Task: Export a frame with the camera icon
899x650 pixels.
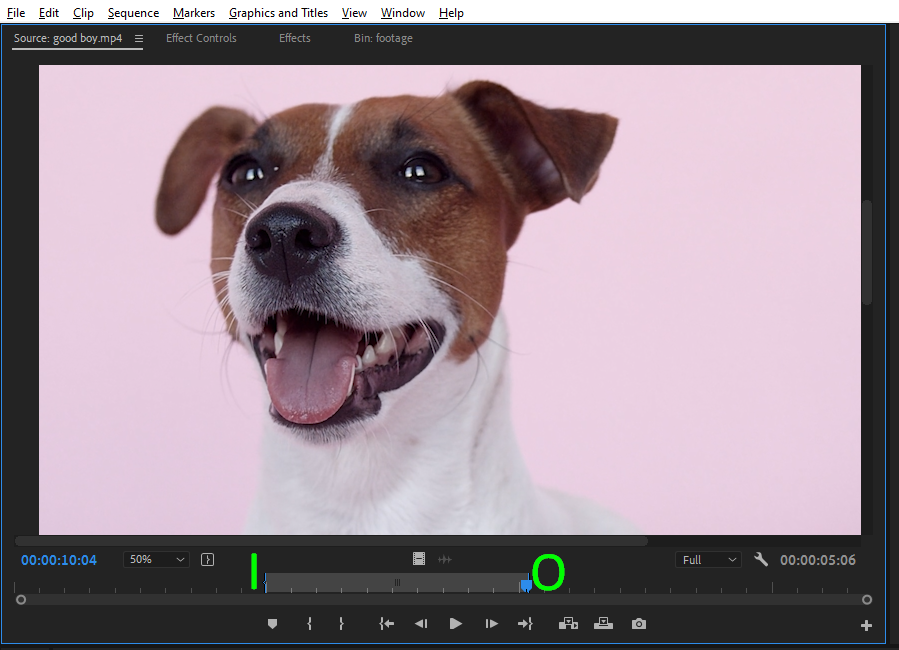Action: [x=638, y=624]
